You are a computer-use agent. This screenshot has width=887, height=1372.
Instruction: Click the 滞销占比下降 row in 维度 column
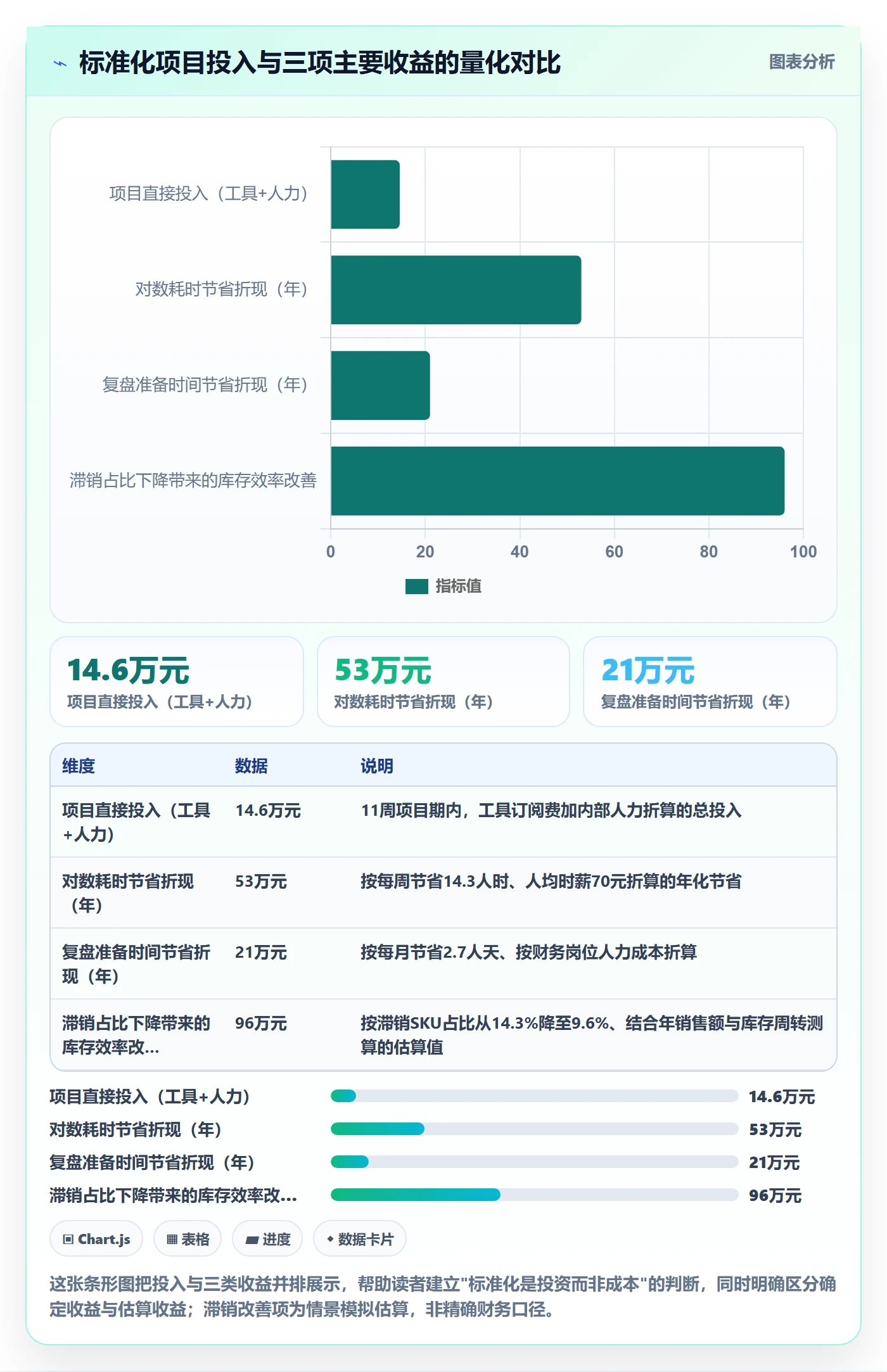point(136,1035)
